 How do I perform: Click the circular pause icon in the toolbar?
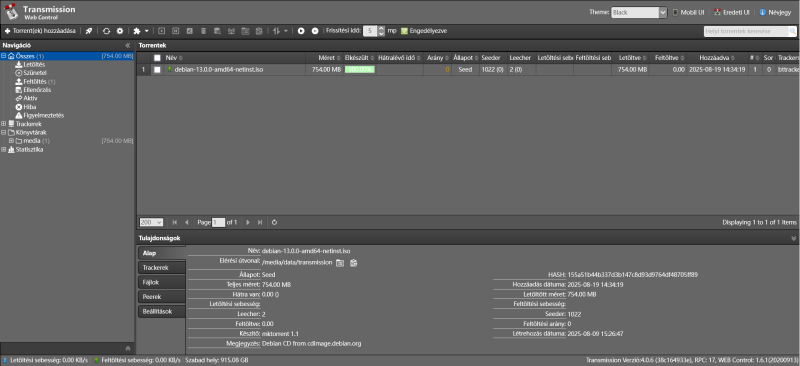coord(315,31)
